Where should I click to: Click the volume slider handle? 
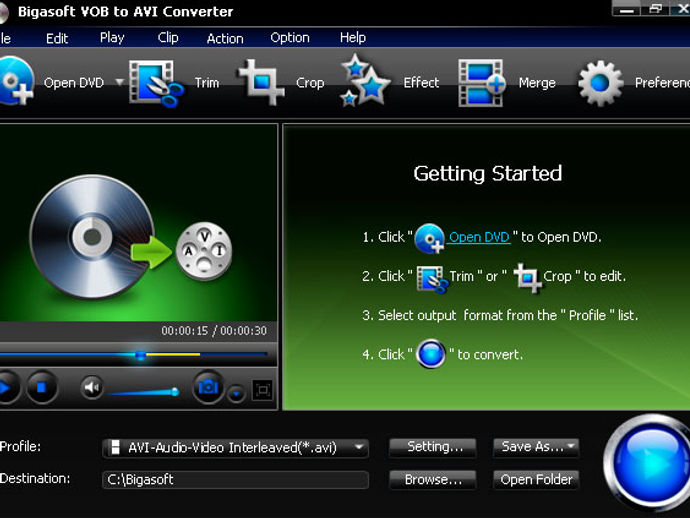point(175,391)
